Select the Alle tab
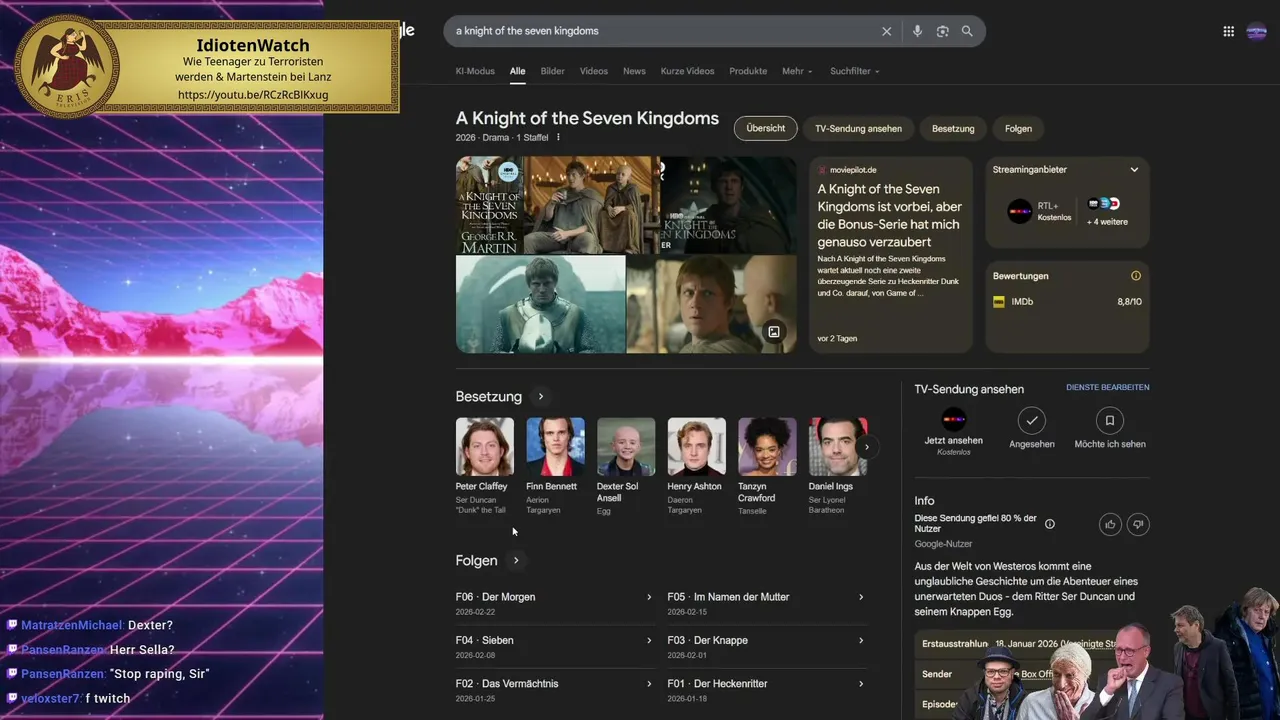Image resolution: width=1280 pixels, height=720 pixels. pyautogui.click(x=517, y=71)
